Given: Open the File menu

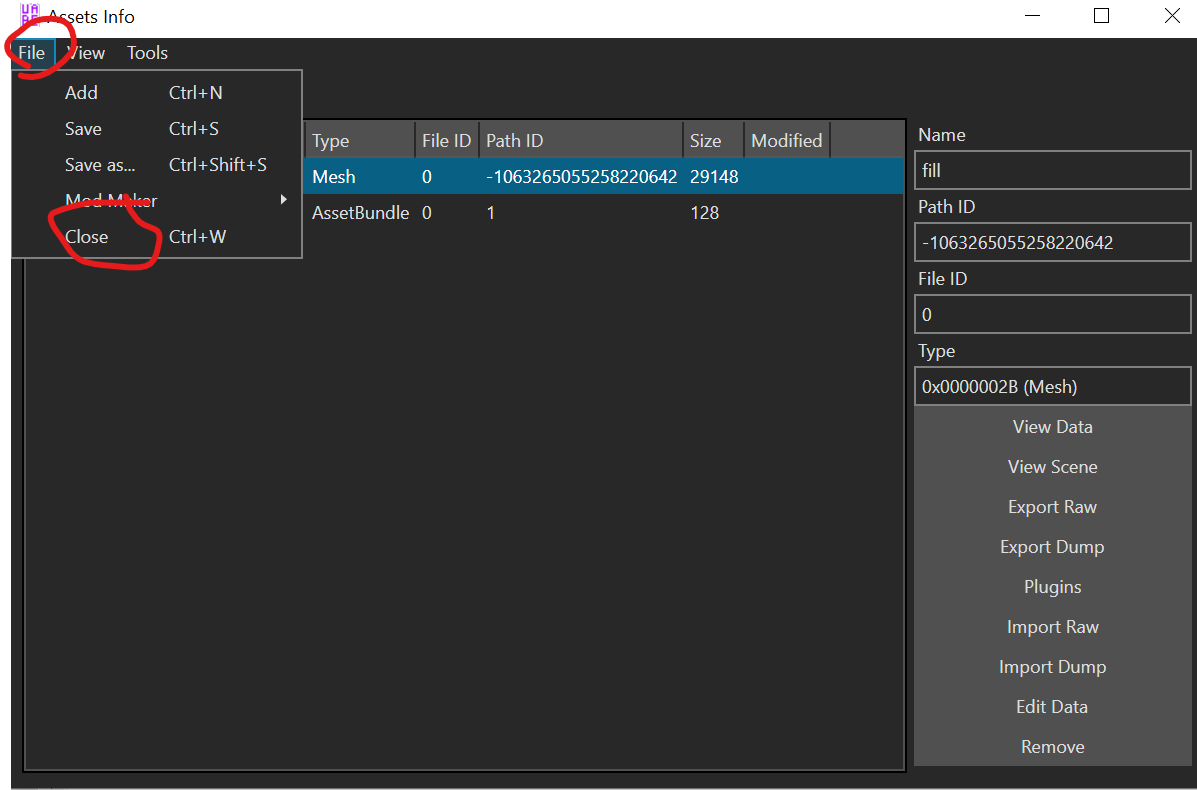Looking at the screenshot, I should tap(32, 53).
